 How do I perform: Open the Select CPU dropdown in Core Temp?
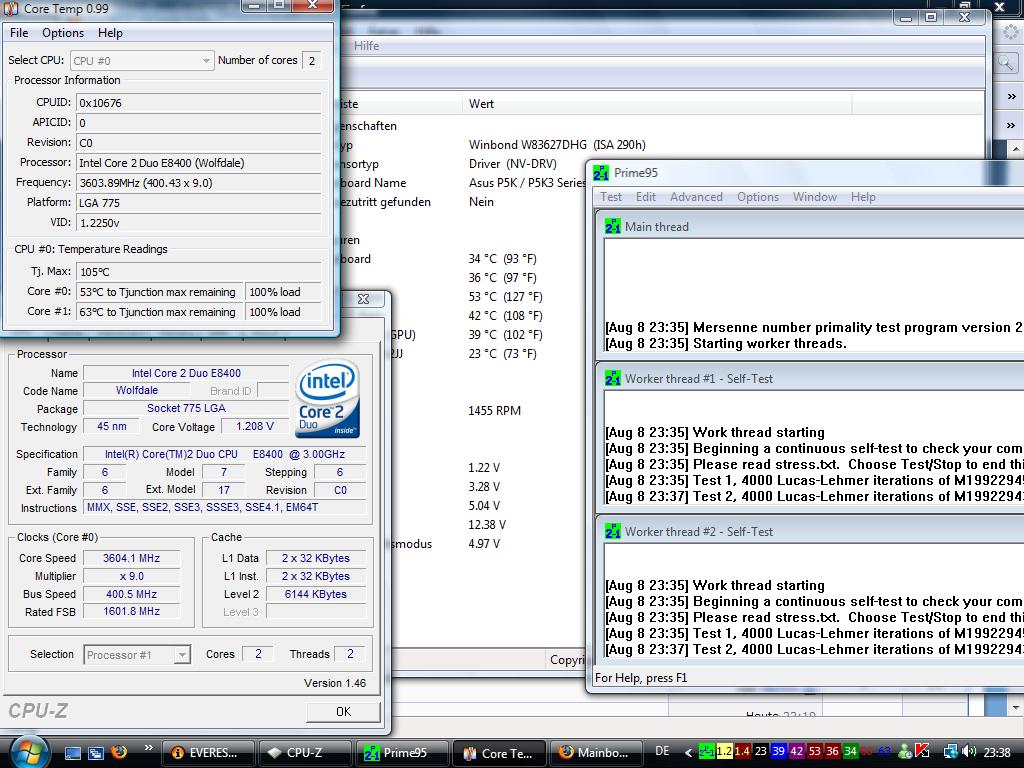coord(142,61)
